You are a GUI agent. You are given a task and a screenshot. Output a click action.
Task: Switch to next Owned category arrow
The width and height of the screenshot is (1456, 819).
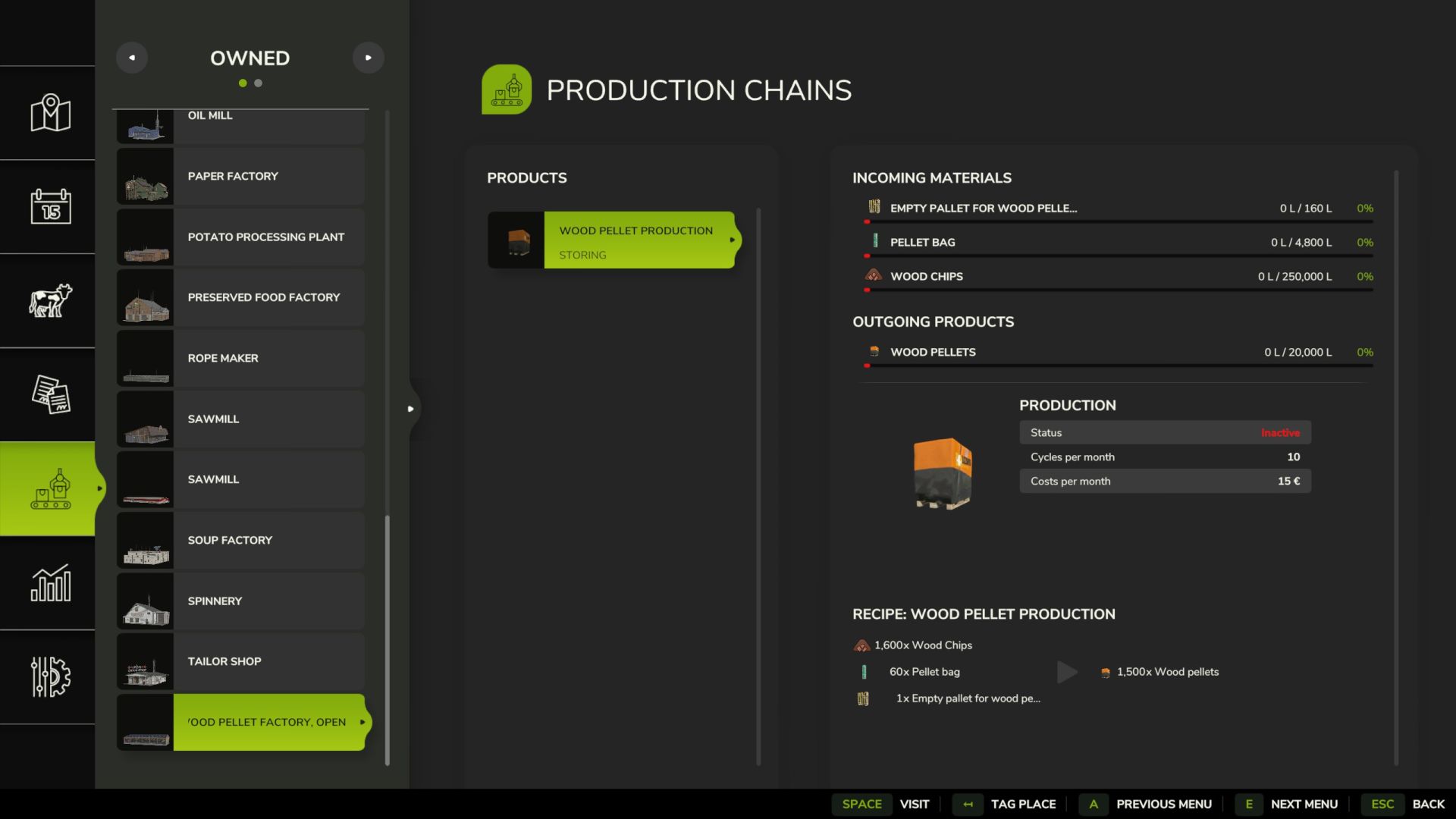[369, 58]
